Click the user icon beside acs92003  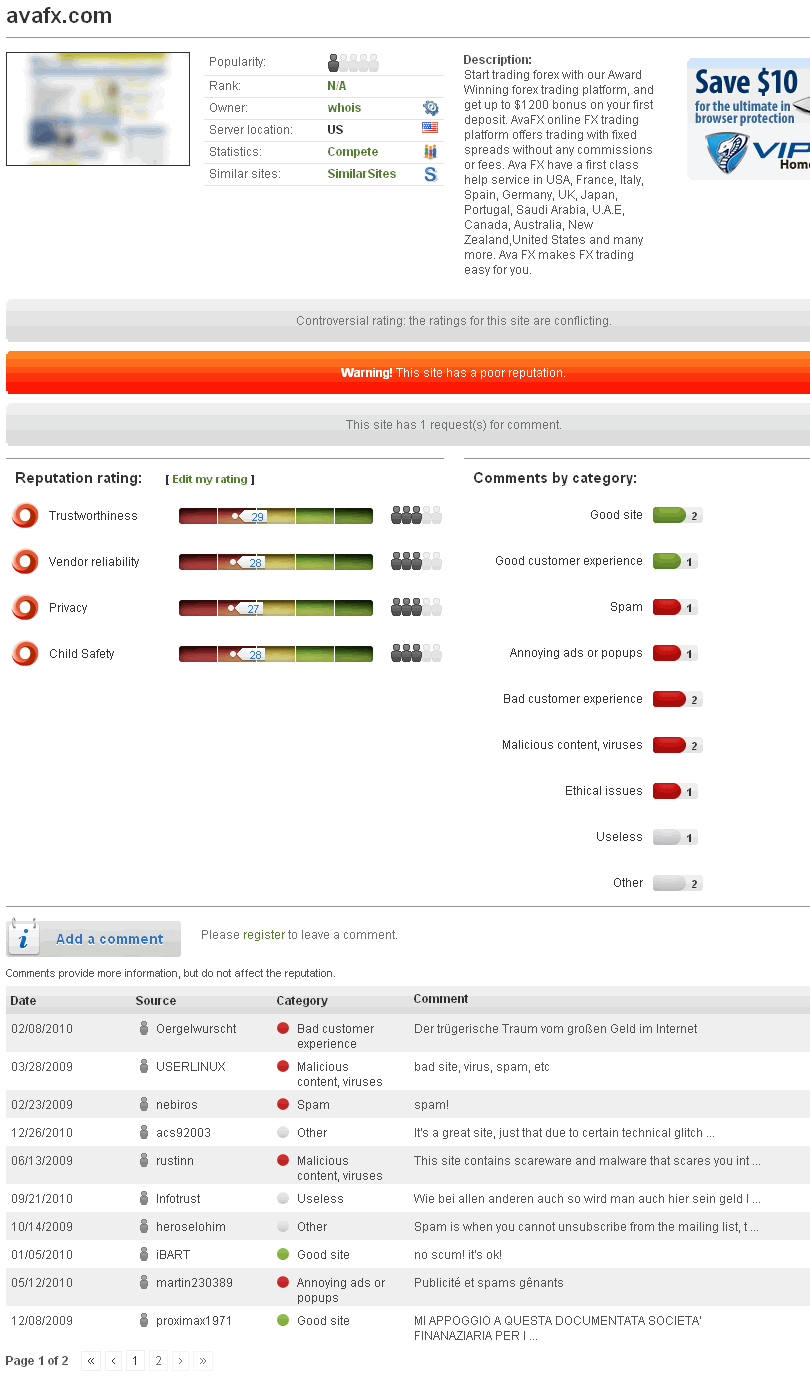point(144,1132)
